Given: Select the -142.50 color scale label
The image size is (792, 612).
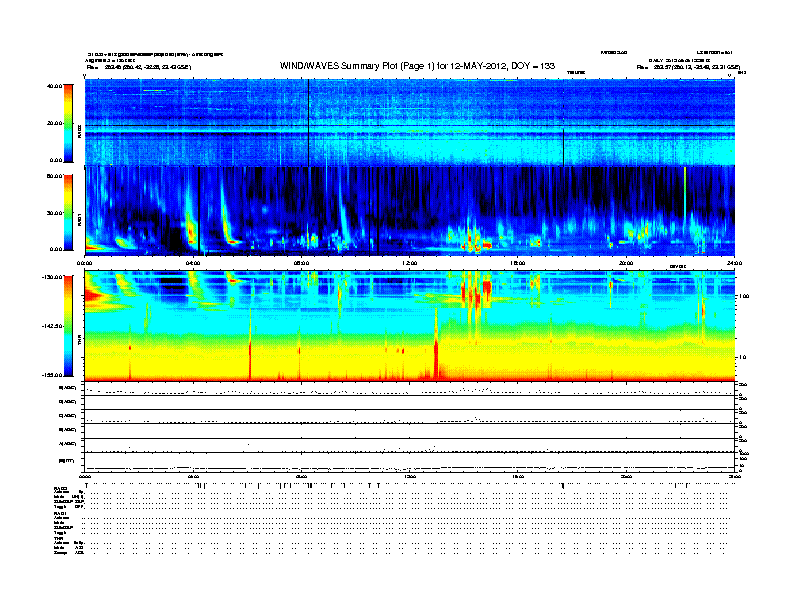Looking at the screenshot, I should click(x=52, y=326).
